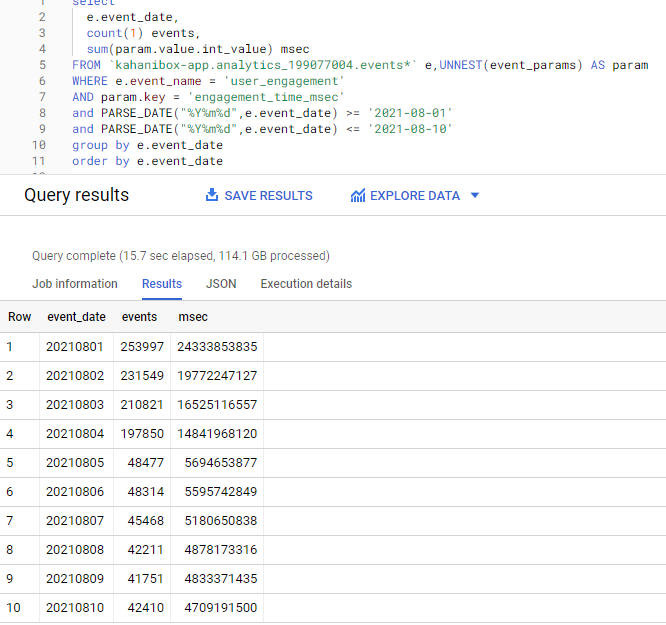Image resolution: width=666 pixels, height=625 pixels.
Task: Select cell with event date 20210809
Action: pyautogui.click(x=75, y=579)
